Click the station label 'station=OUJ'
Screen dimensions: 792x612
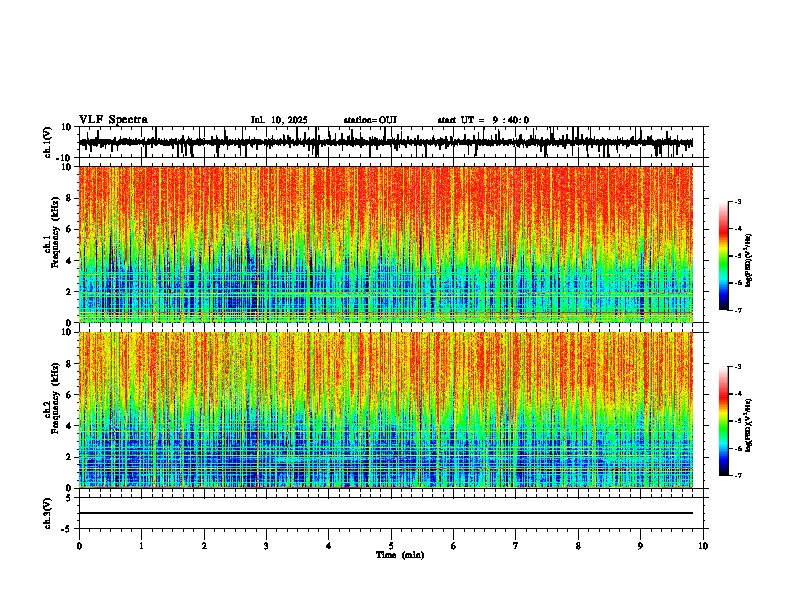(370, 120)
